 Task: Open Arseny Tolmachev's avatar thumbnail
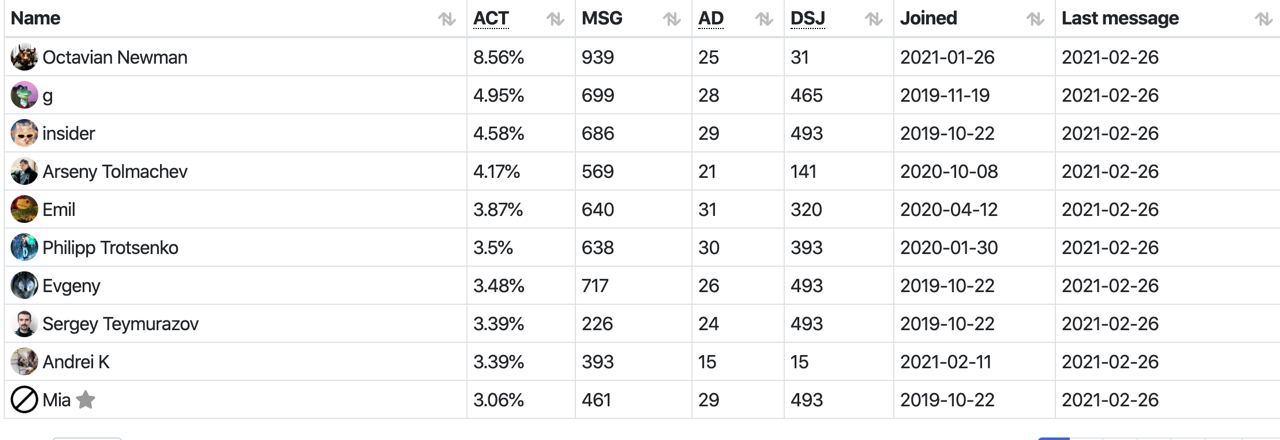pyautogui.click(x=24, y=171)
